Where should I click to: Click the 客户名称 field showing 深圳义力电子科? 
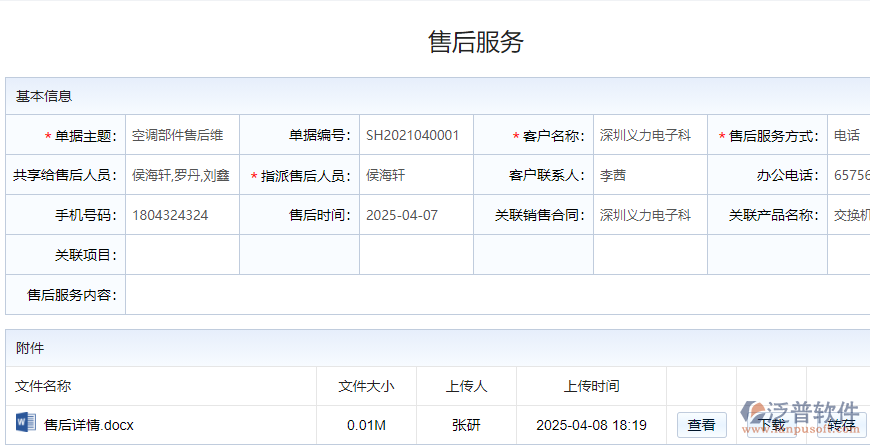[x=648, y=135]
